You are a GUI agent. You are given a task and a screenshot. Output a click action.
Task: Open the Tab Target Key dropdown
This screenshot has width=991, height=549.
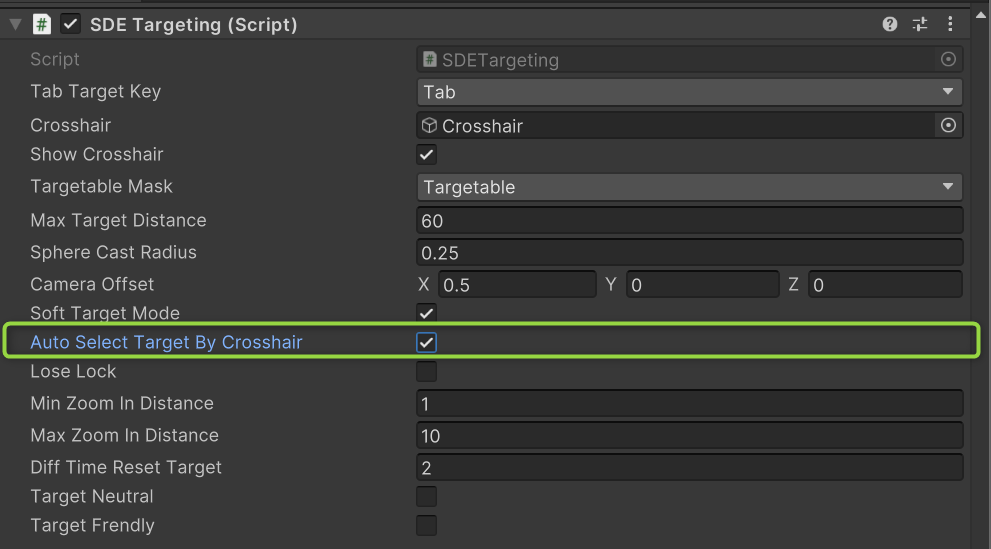click(689, 92)
